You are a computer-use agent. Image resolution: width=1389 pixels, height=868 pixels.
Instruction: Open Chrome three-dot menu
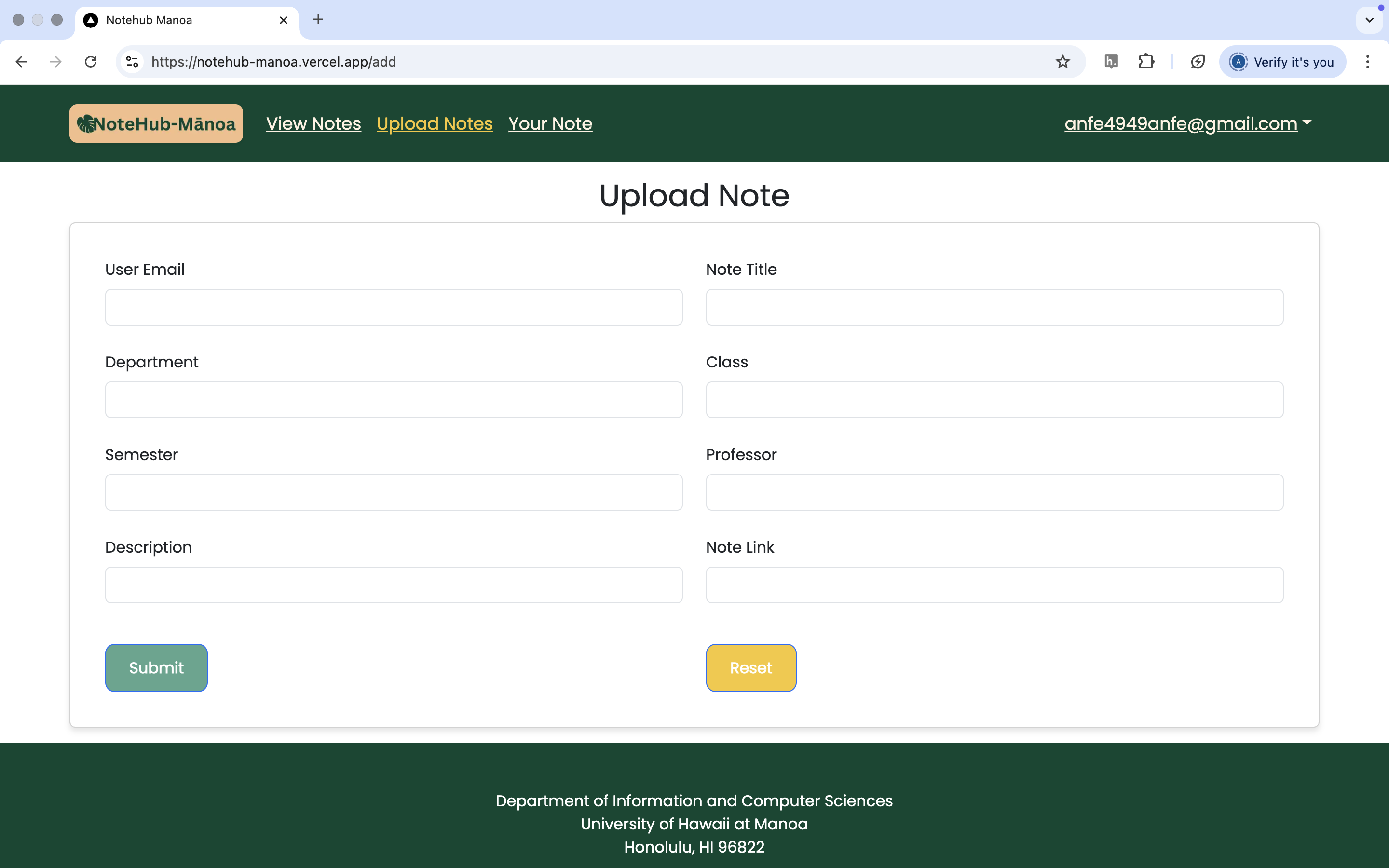[1368, 61]
